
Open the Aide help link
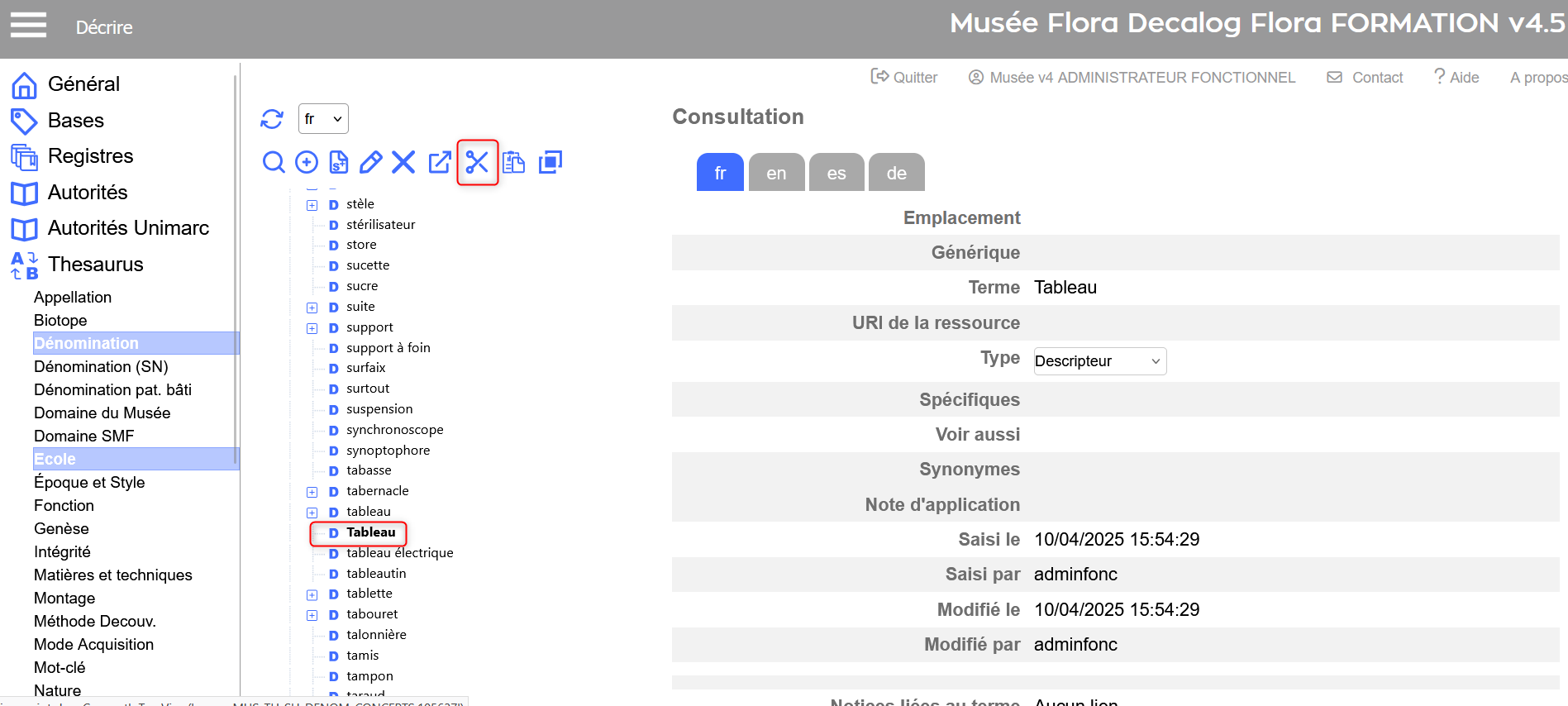pos(1456,77)
